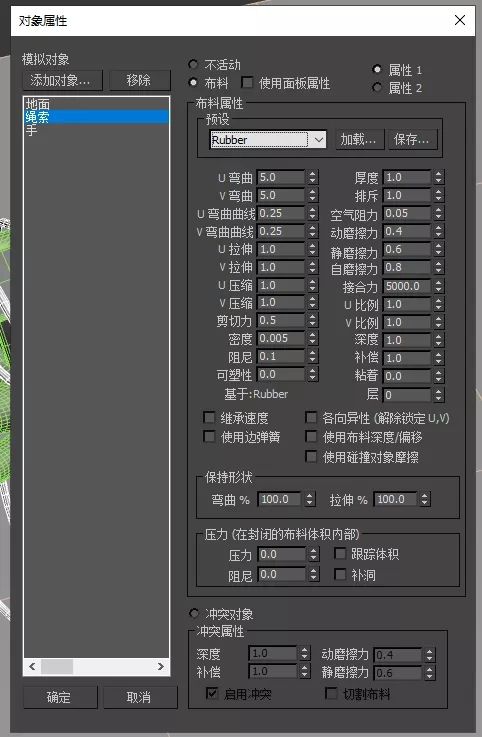
Task: Click the U 弯曲 spinner arrows
Action: click(313, 177)
